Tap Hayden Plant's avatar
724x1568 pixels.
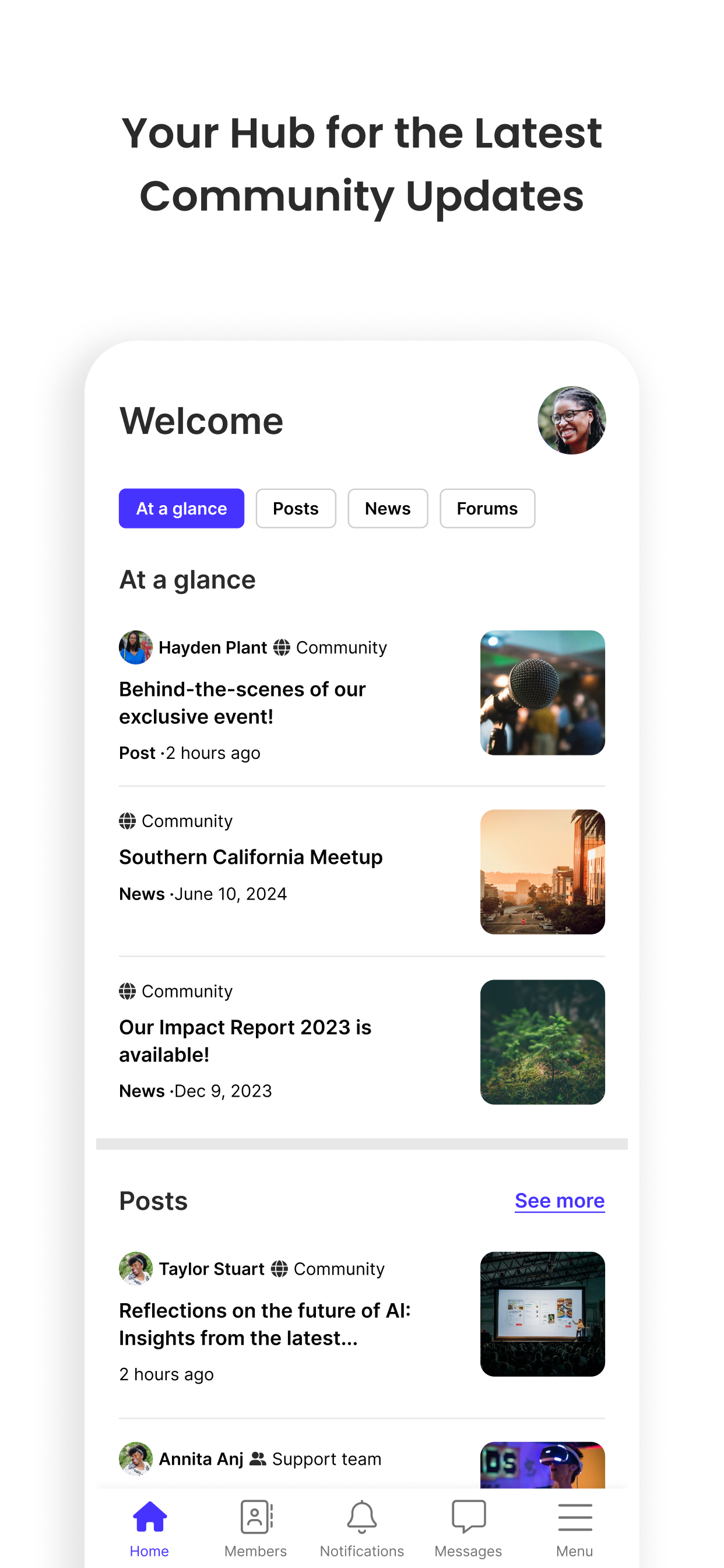click(x=135, y=647)
